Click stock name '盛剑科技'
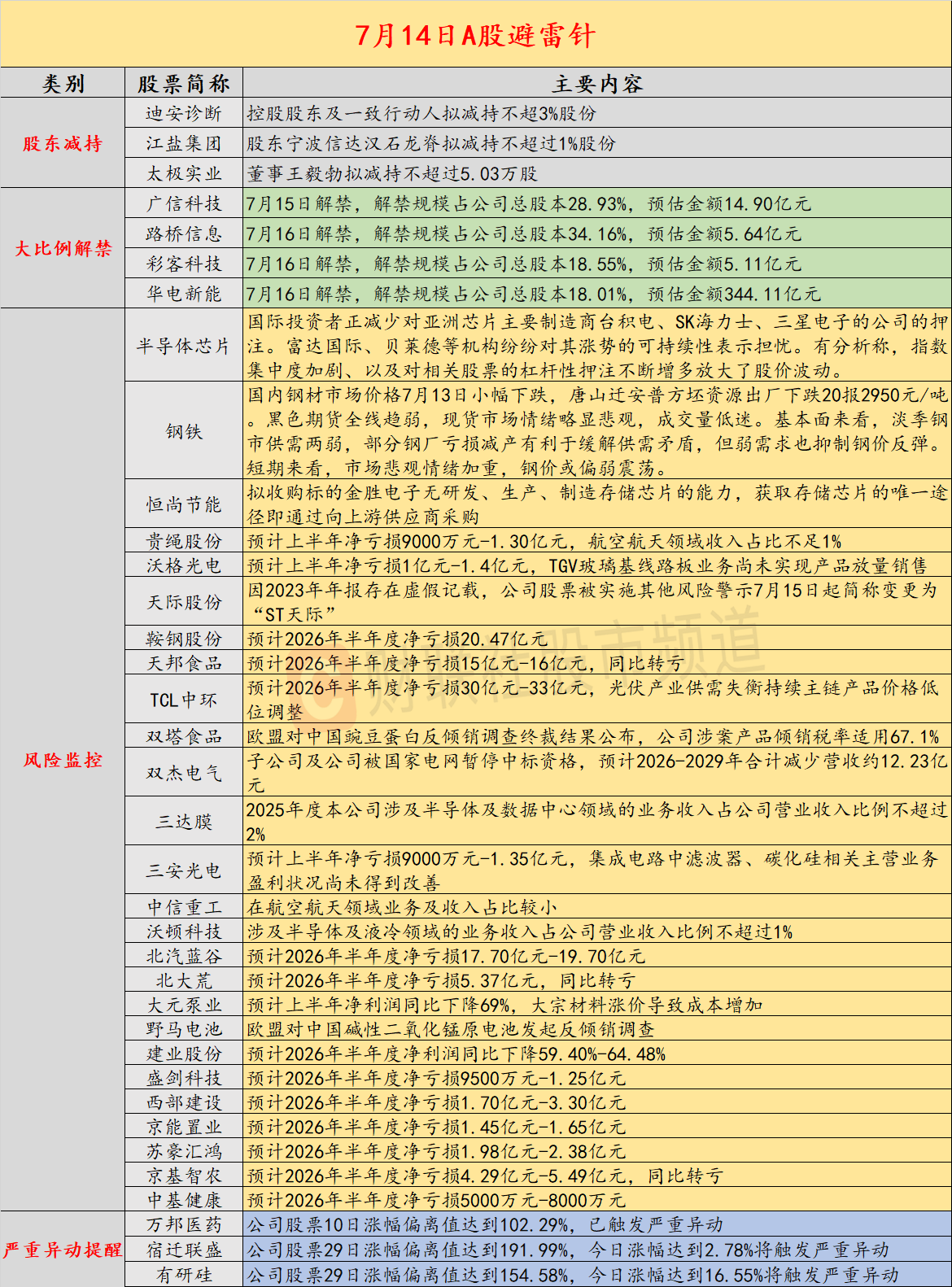 coord(184,1078)
